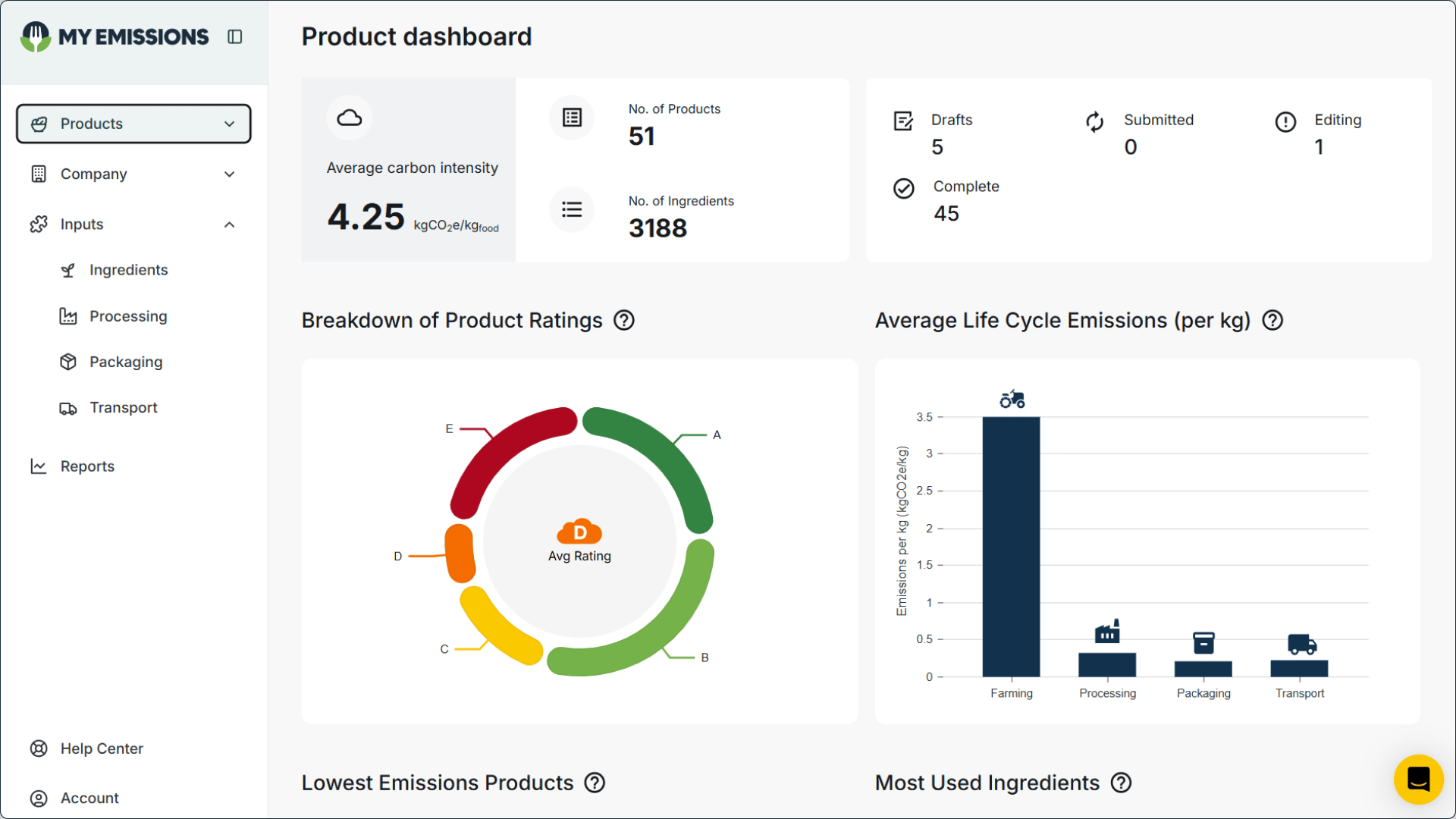This screenshot has height=819, width=1456.
Task: Click the My Emissions logo
Action: click(x=115, y=36)
